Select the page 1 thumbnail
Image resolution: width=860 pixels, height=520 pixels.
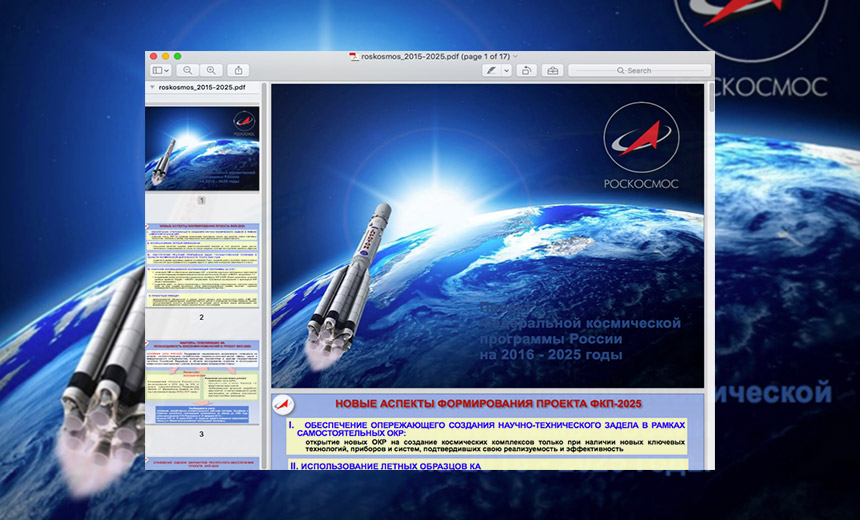(x=202, y=149)
